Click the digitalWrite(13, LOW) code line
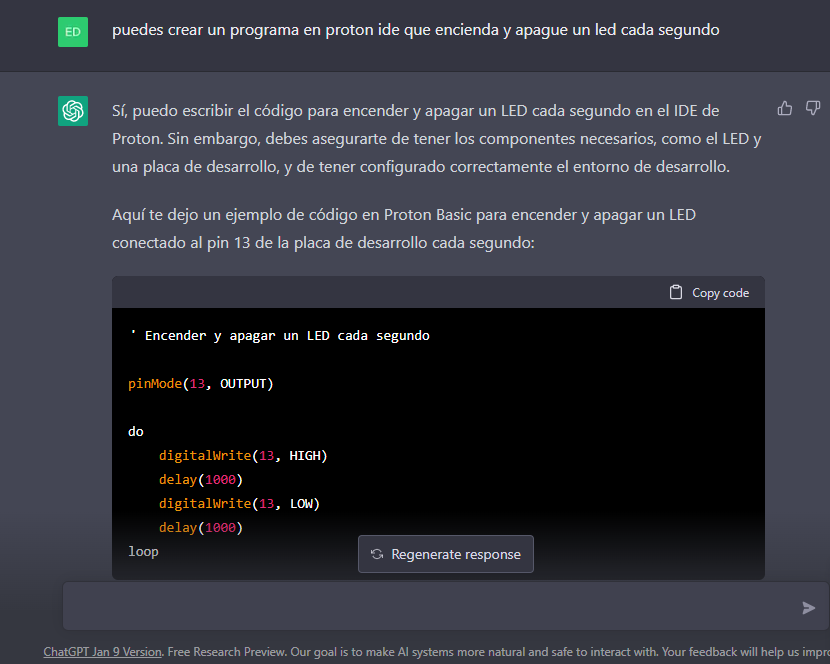 (x=239, y=504)
